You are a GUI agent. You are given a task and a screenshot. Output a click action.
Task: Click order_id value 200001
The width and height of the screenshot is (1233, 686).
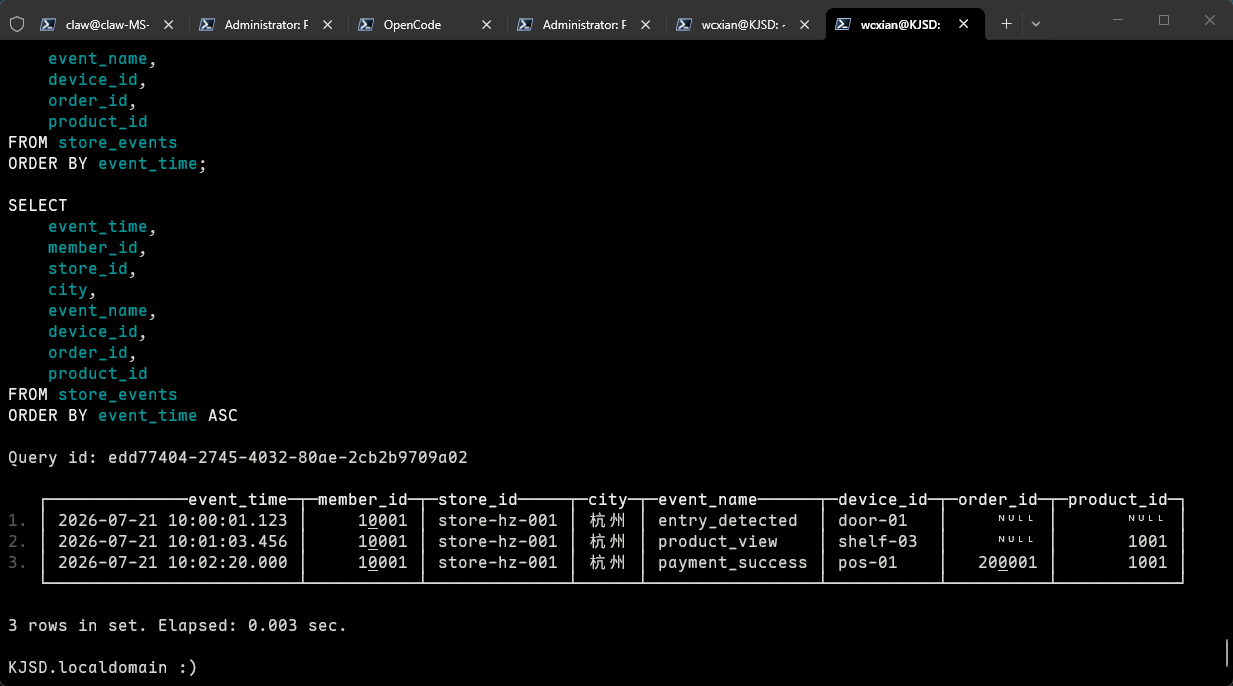pyautogui.click(x=1008, y=562)
